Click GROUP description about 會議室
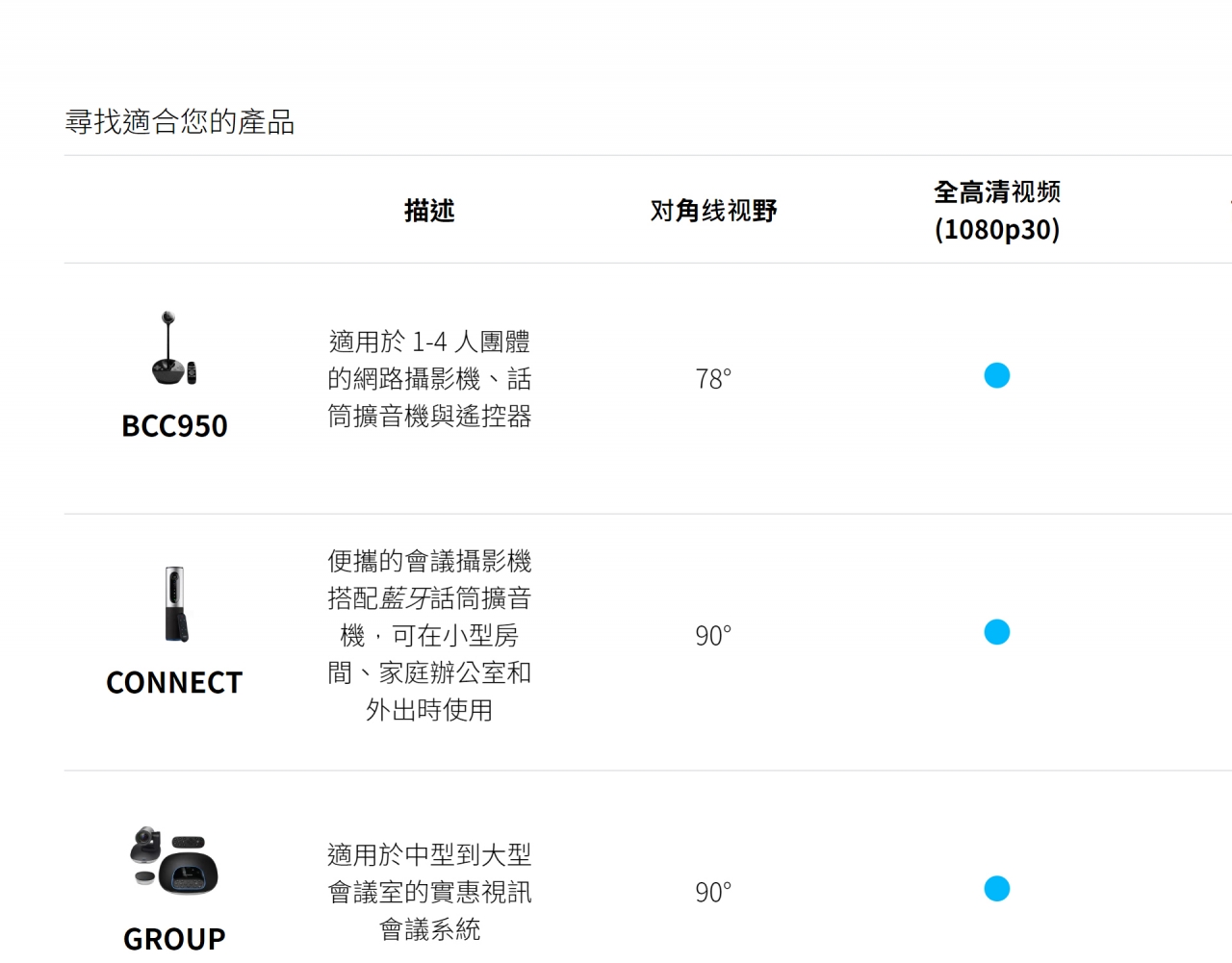 click(429, 892)
